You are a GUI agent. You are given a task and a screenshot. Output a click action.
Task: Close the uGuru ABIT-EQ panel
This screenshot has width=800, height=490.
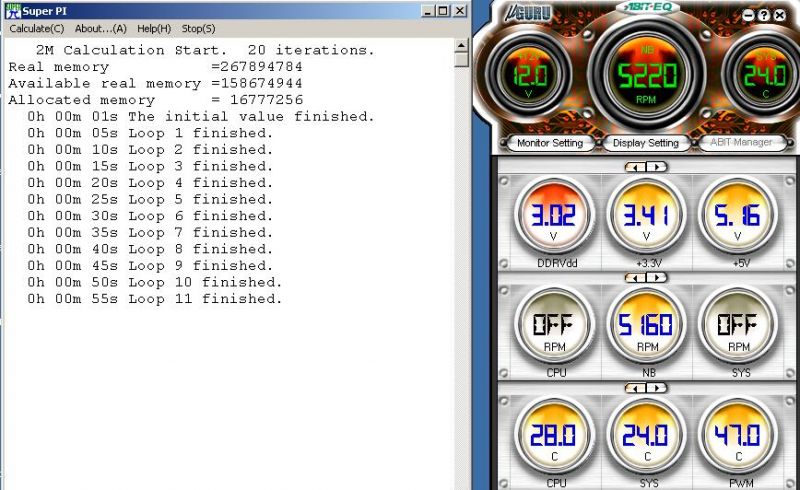(x=780, y=15)
